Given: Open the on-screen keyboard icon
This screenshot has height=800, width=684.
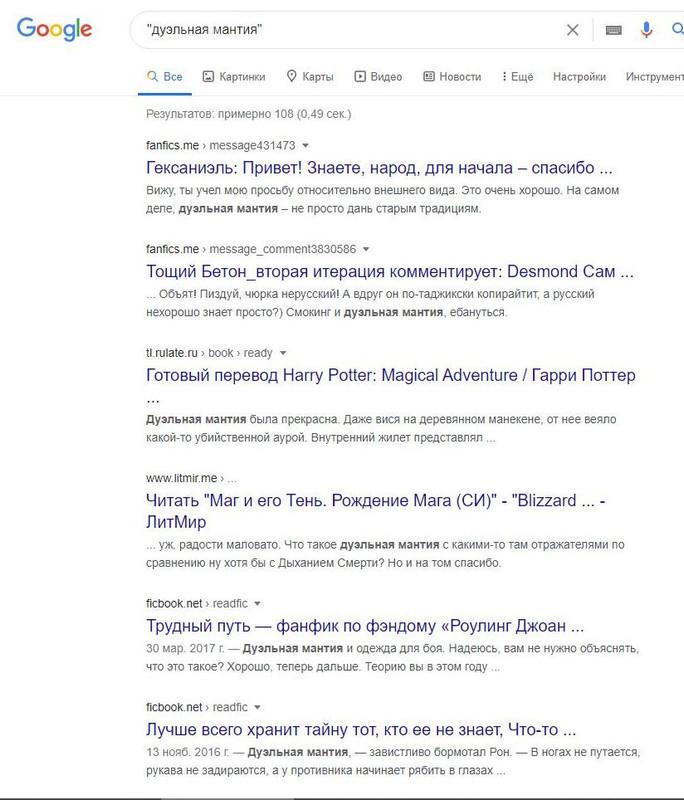Looking at the screenshot, I should (614, 30).
